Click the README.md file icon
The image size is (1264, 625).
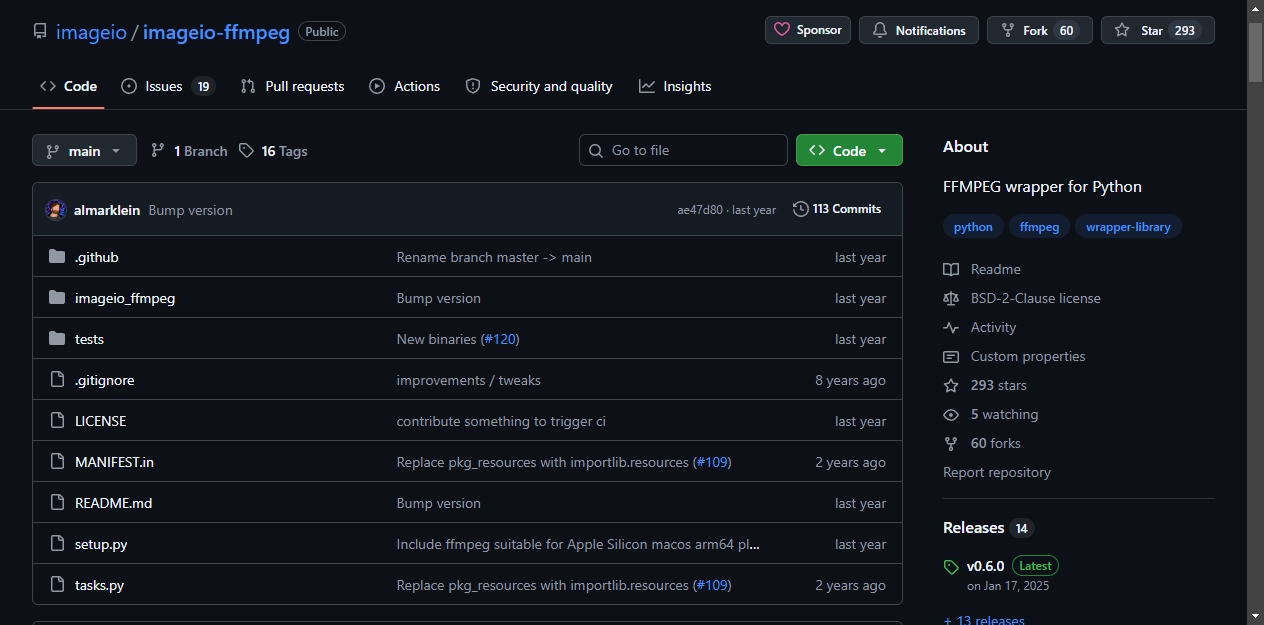[x=57, y=503]
